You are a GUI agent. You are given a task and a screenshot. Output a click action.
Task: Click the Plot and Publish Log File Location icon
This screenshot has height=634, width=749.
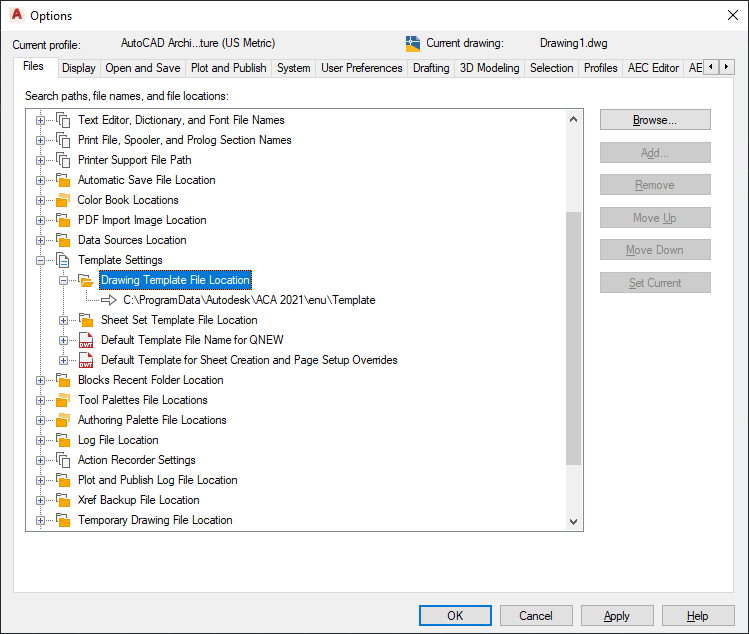coord(63,480)
